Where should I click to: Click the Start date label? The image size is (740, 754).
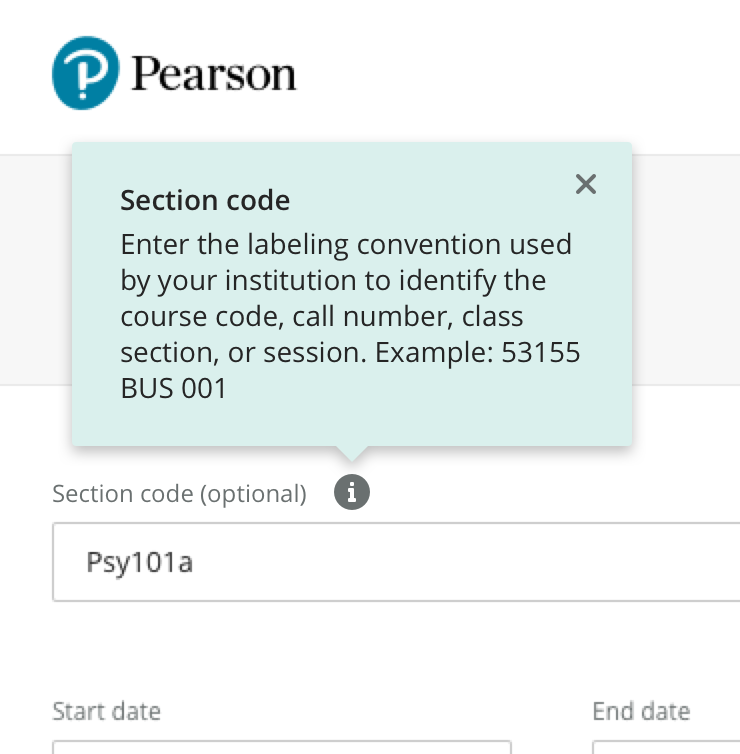106,711
